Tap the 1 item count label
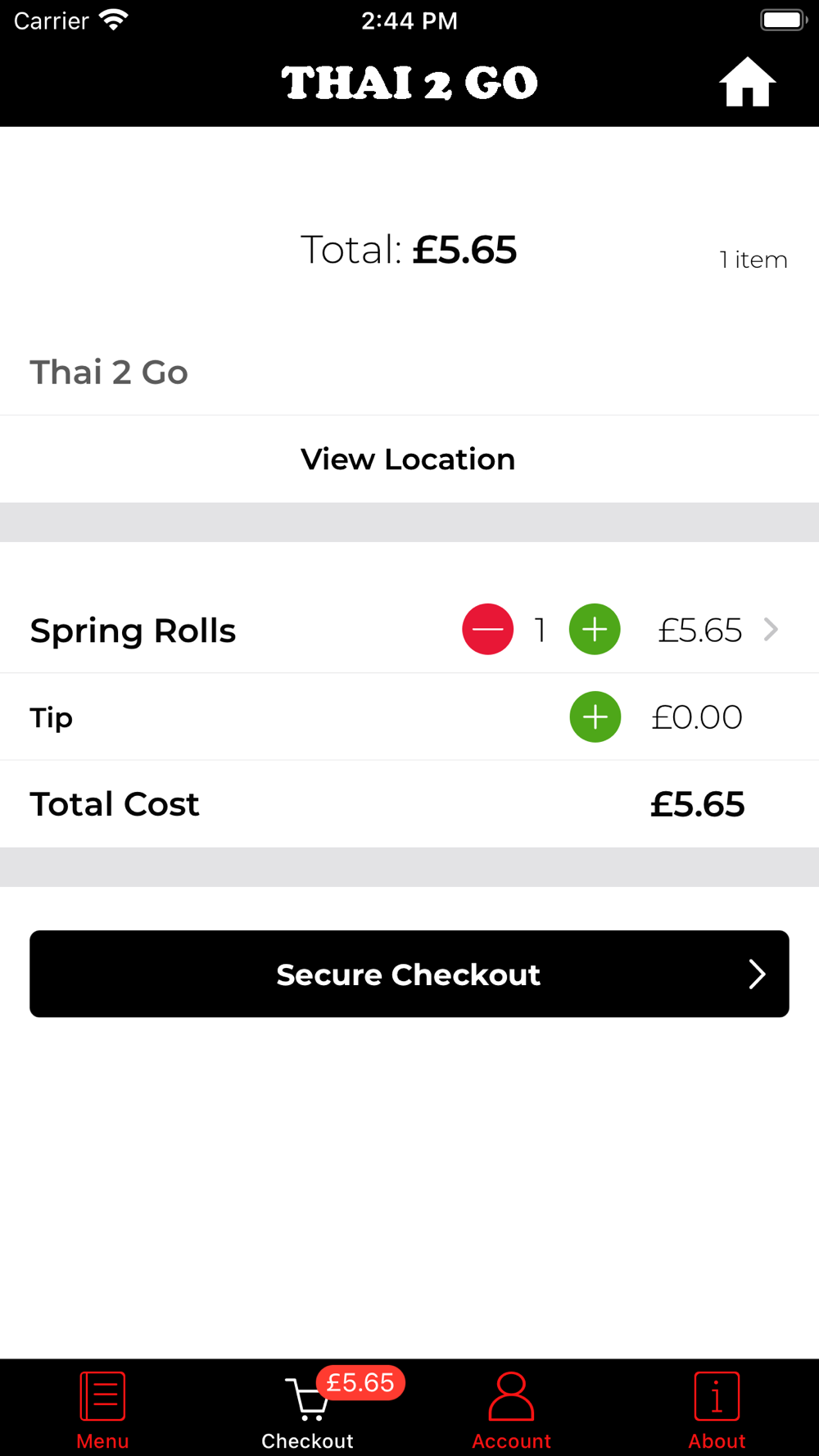Screen dimensions: 819x1456 click(x=753, y=260)
